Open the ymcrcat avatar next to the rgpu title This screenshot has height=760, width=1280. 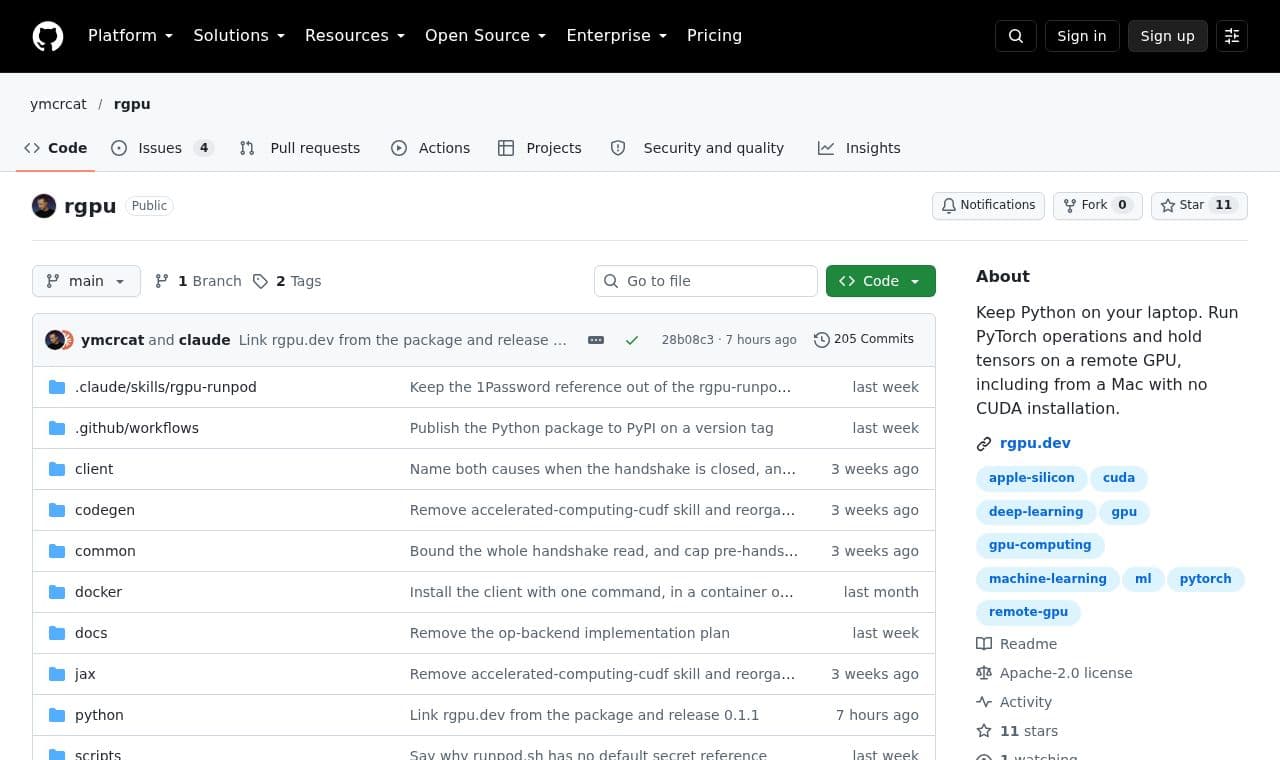[x=44, y=206]
